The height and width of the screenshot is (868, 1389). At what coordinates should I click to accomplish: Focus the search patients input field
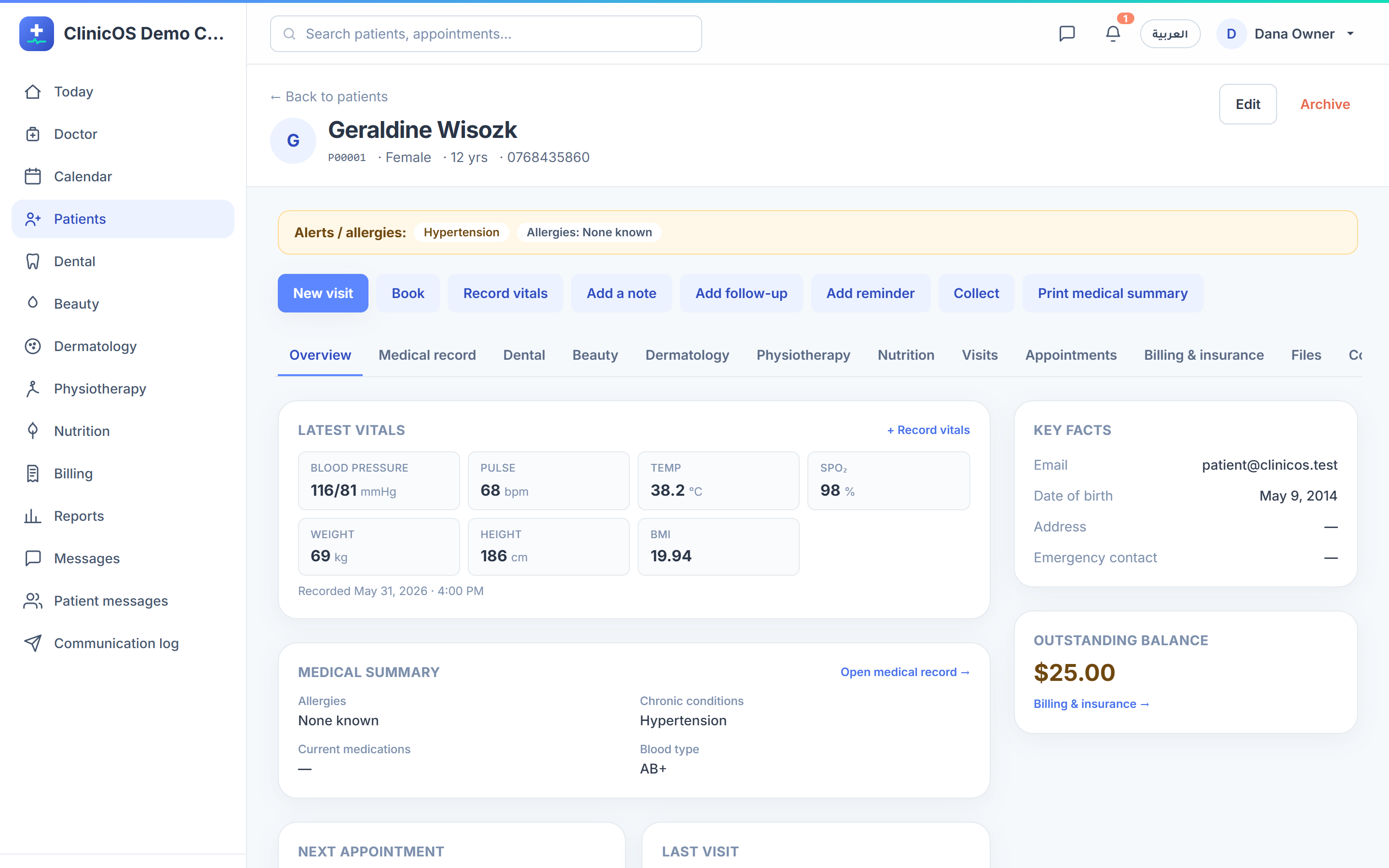pos(486,34)
